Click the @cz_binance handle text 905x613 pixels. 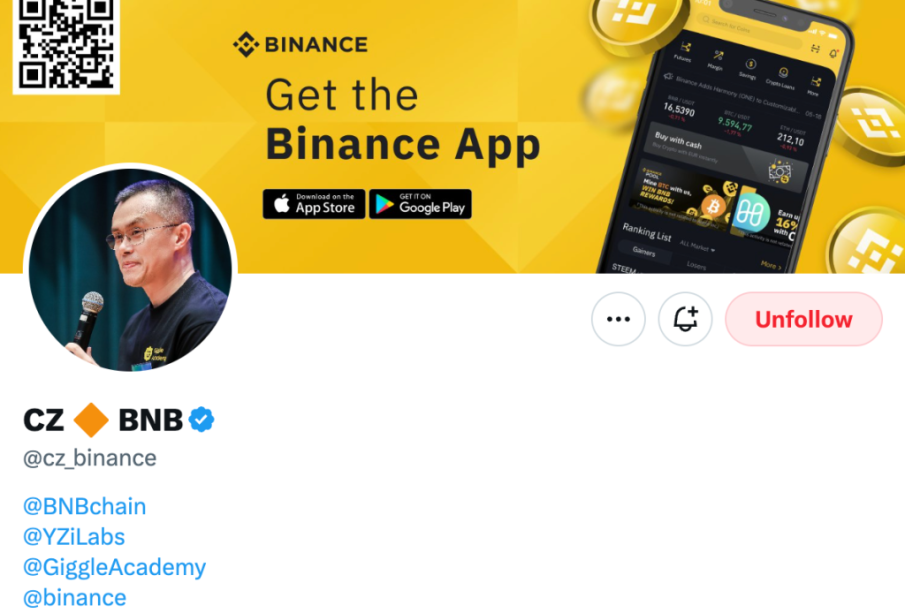[x=90, y=458]
